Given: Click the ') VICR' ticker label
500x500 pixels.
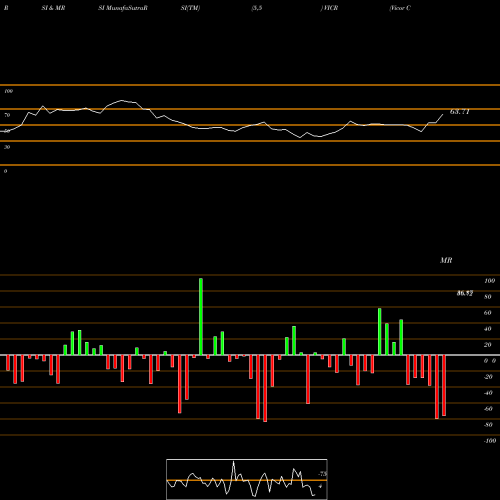Looking at the screenshot, I should click(x=329, y=8).
